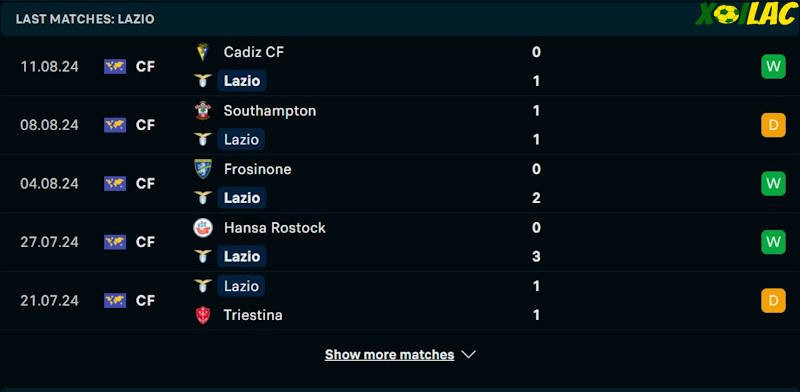
Task: Click the Triestina club crest
Action: pos(203,315)
